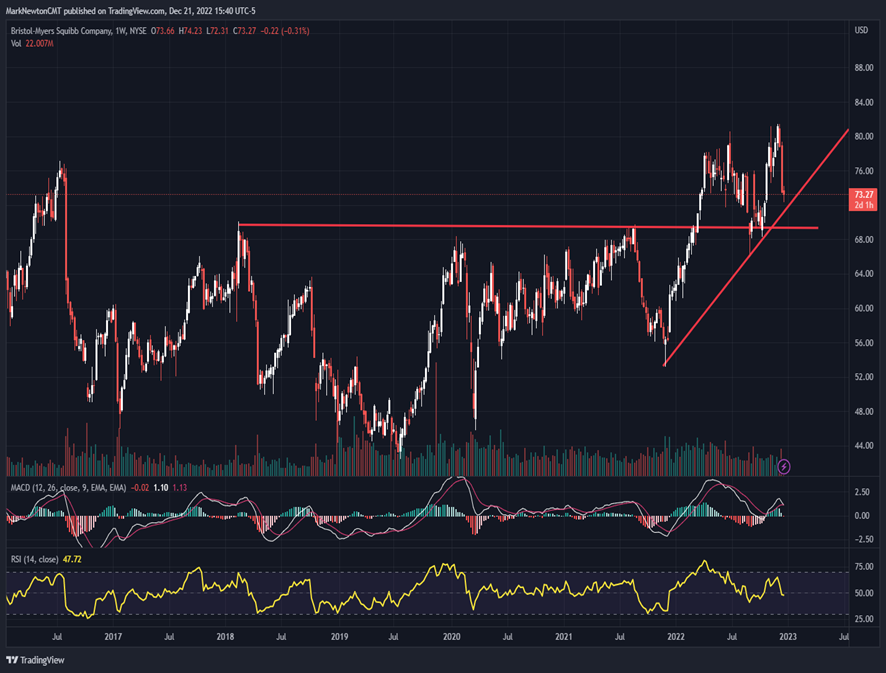Select the red horizontal resistance line near 69
The height and width of the screenshot is (673, 886).
click(528, 226)
